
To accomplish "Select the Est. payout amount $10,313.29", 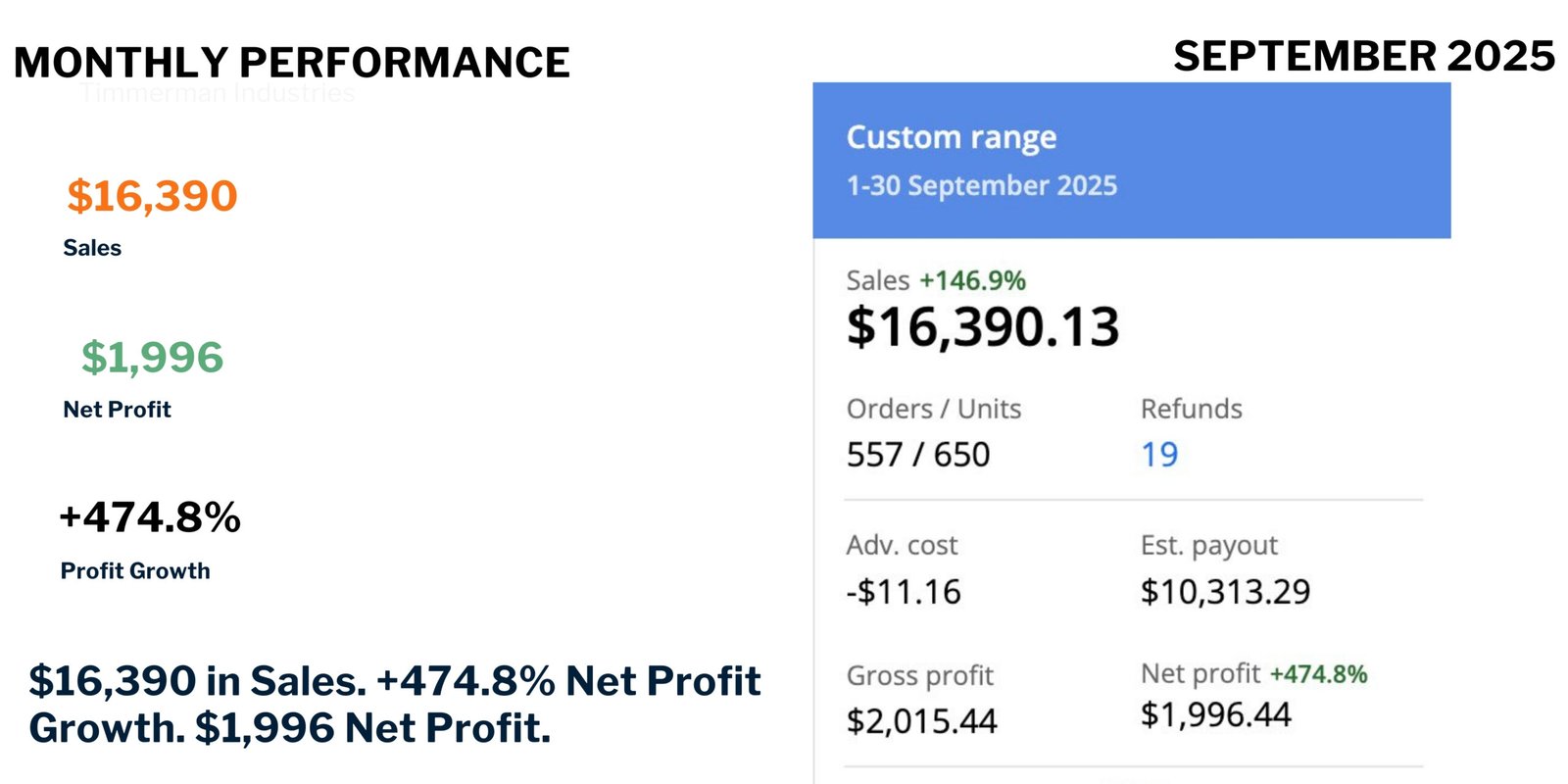I will click(x=1225, y=592).
